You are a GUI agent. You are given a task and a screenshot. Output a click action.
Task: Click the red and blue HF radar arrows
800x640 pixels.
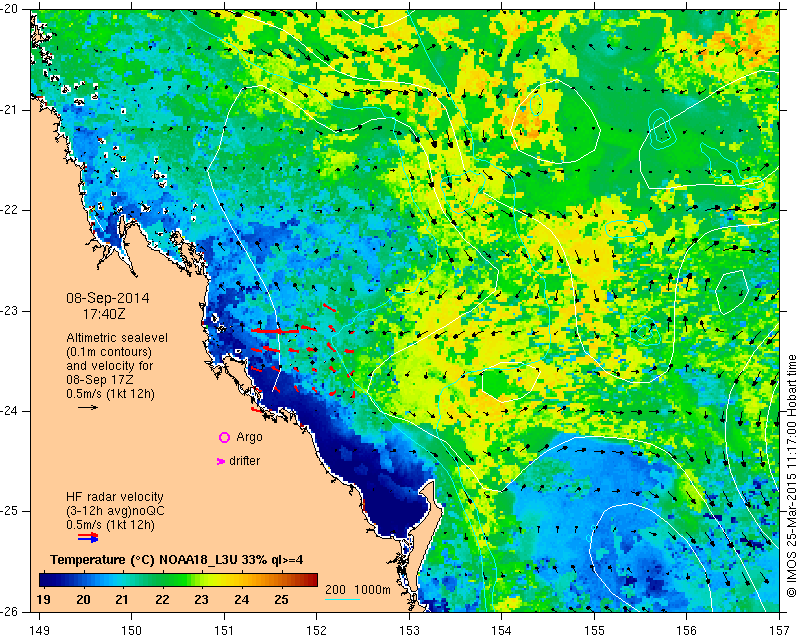(x=88, y=538)
